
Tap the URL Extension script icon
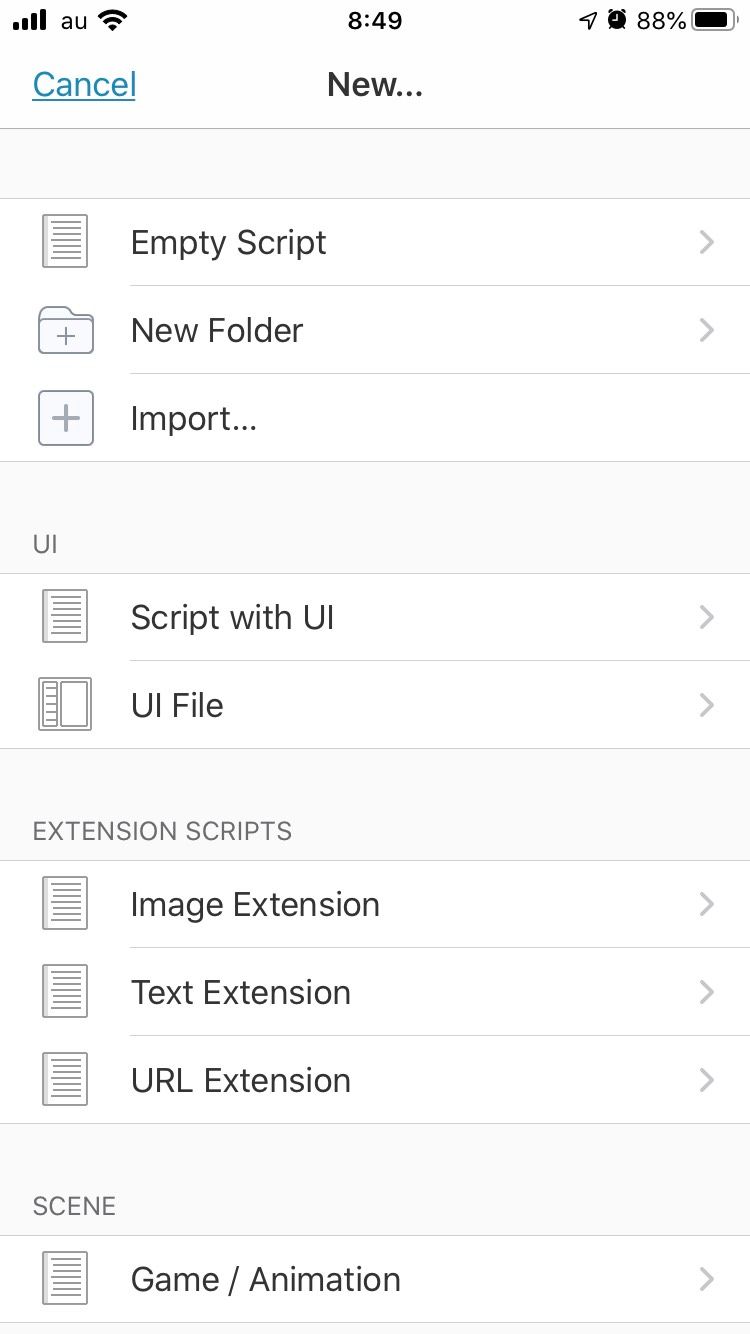point(65,1080)
